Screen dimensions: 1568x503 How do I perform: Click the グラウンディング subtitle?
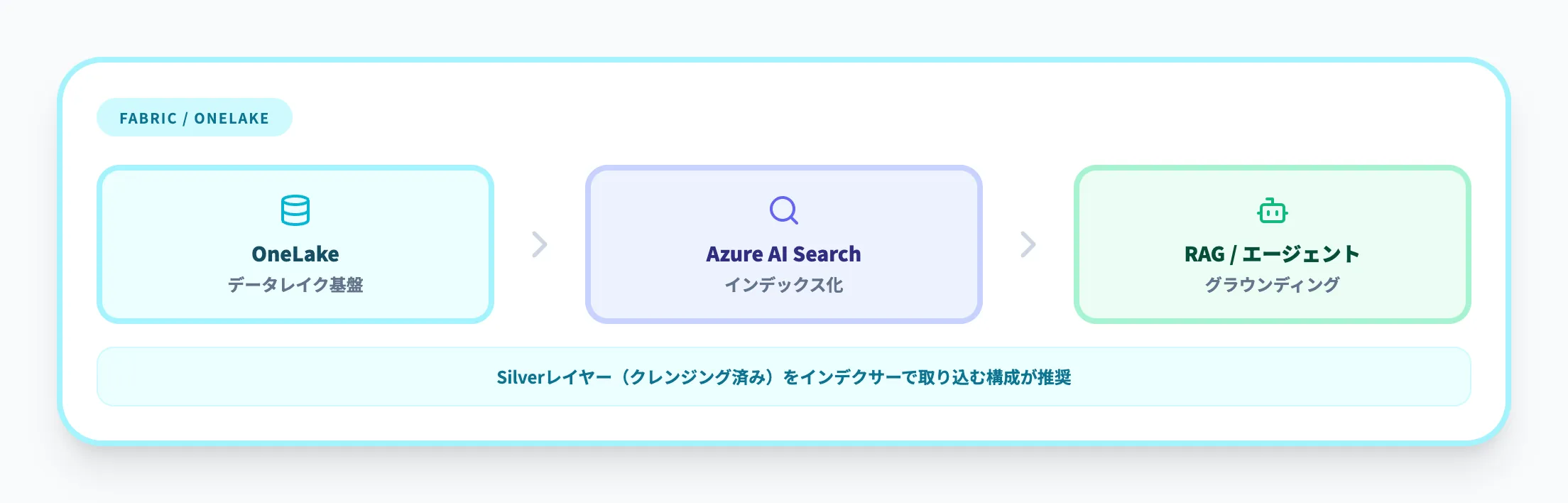(1272, 285)
